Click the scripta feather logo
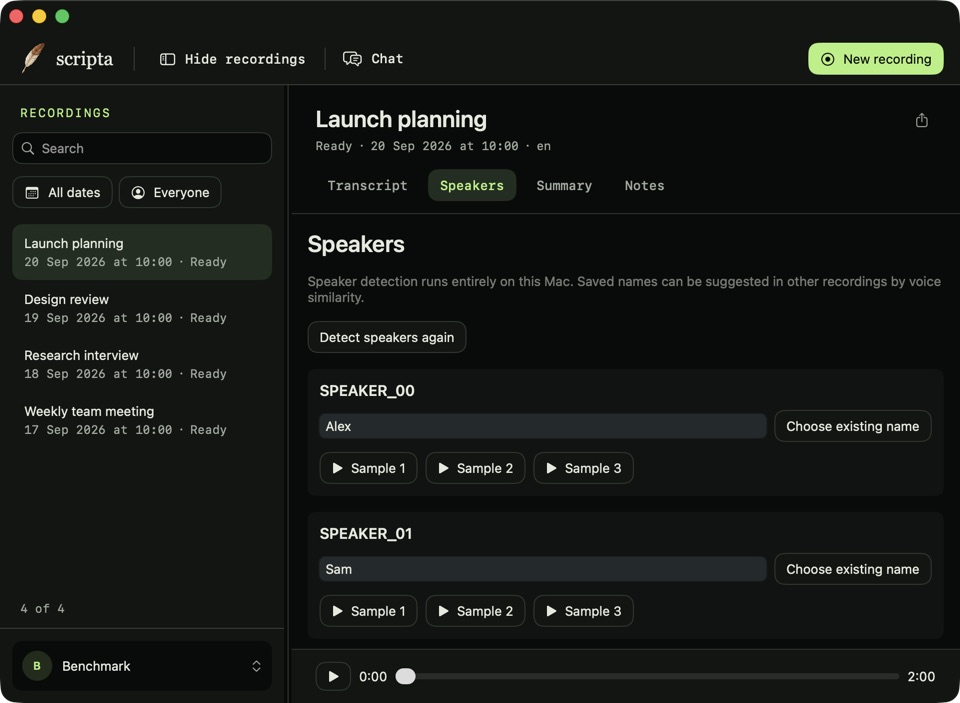This screenshot has width=960, height=703. click(x=33, y=58)
